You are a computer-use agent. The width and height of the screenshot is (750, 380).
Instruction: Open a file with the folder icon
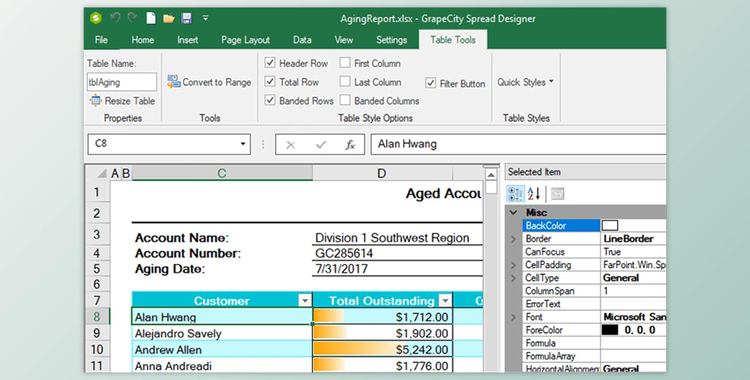pyautogui.click(x=168, y=19)
